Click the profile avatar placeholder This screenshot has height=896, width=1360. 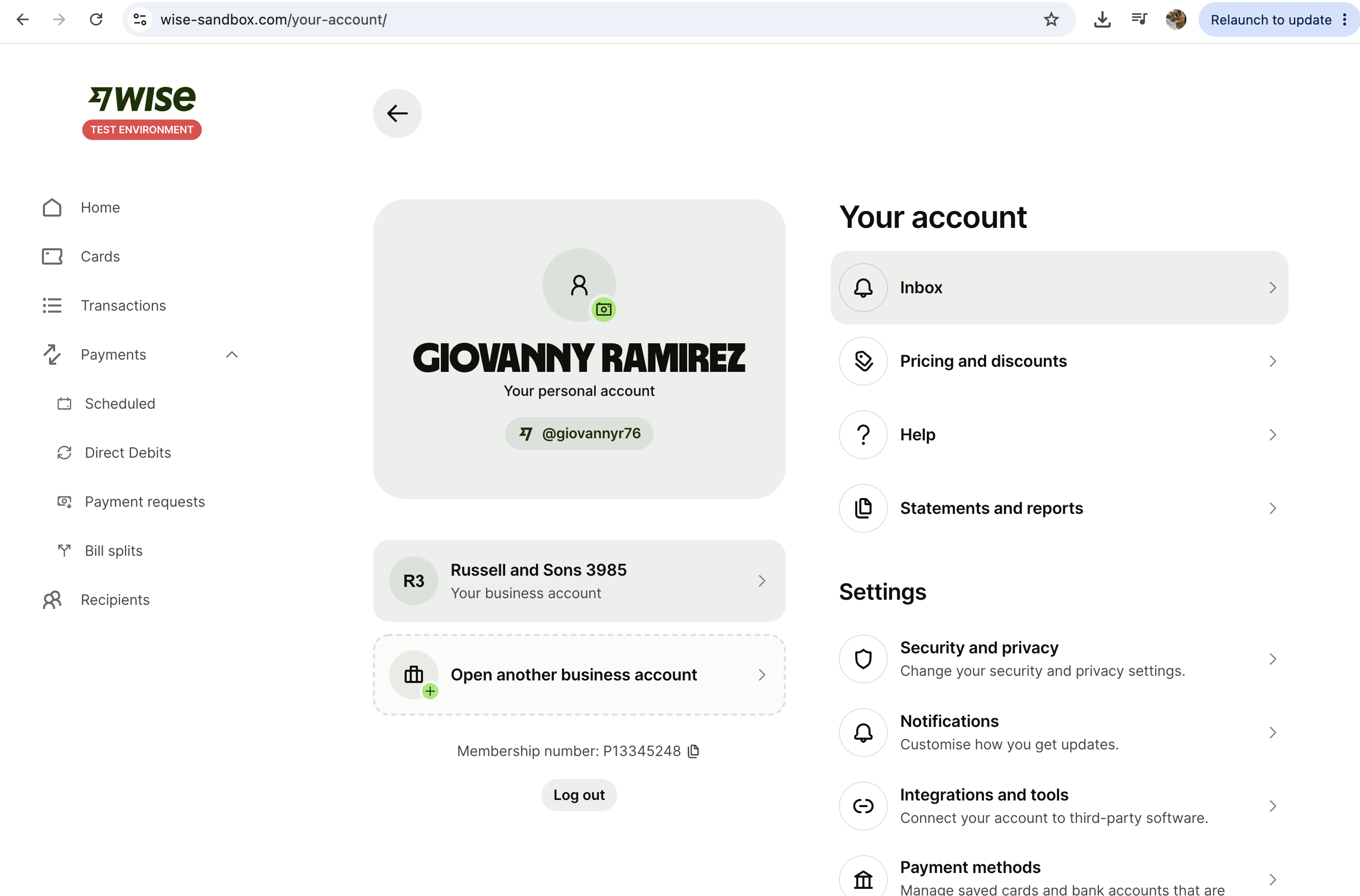[579, 285]
